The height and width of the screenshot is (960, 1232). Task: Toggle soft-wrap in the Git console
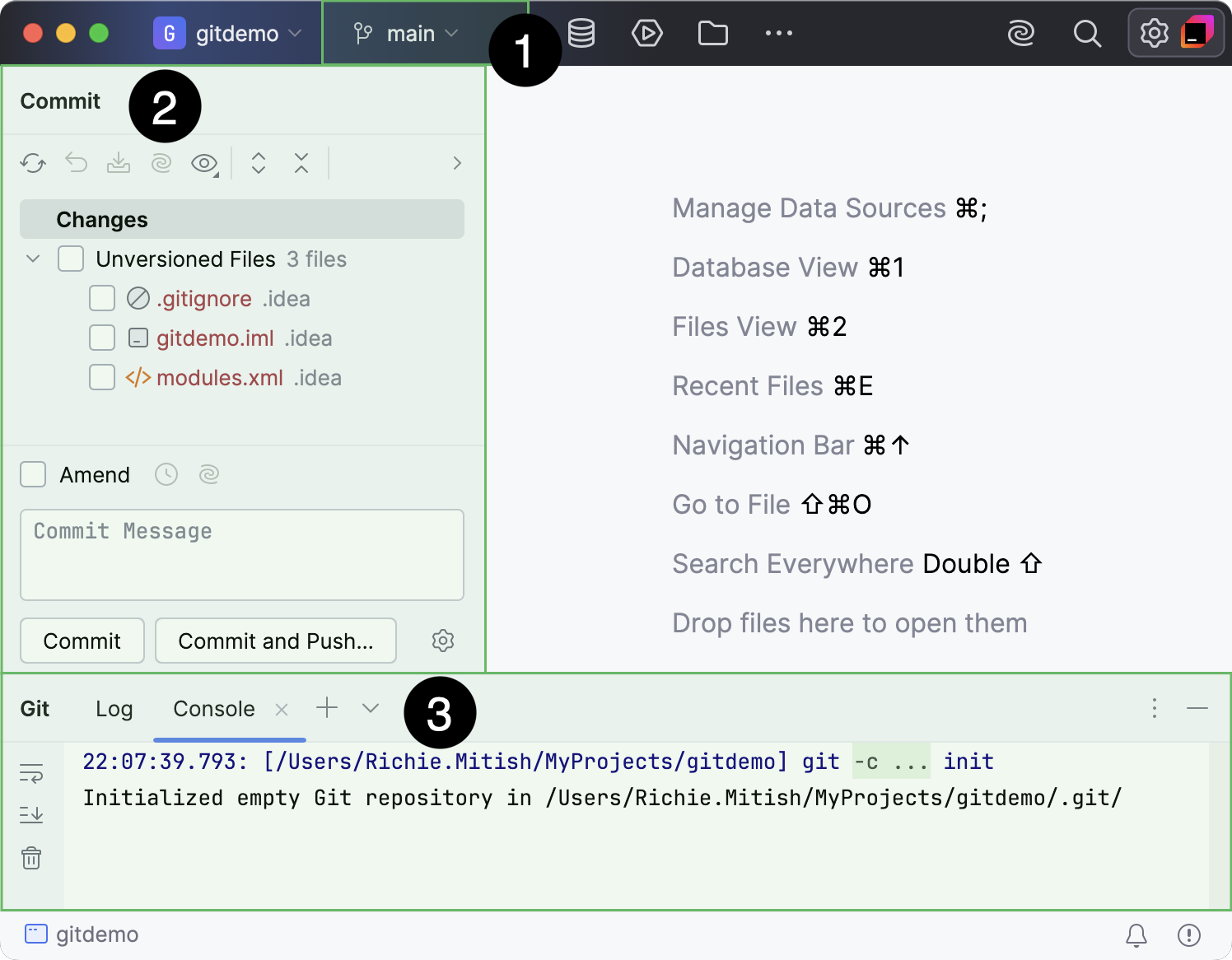pos(31,772)
